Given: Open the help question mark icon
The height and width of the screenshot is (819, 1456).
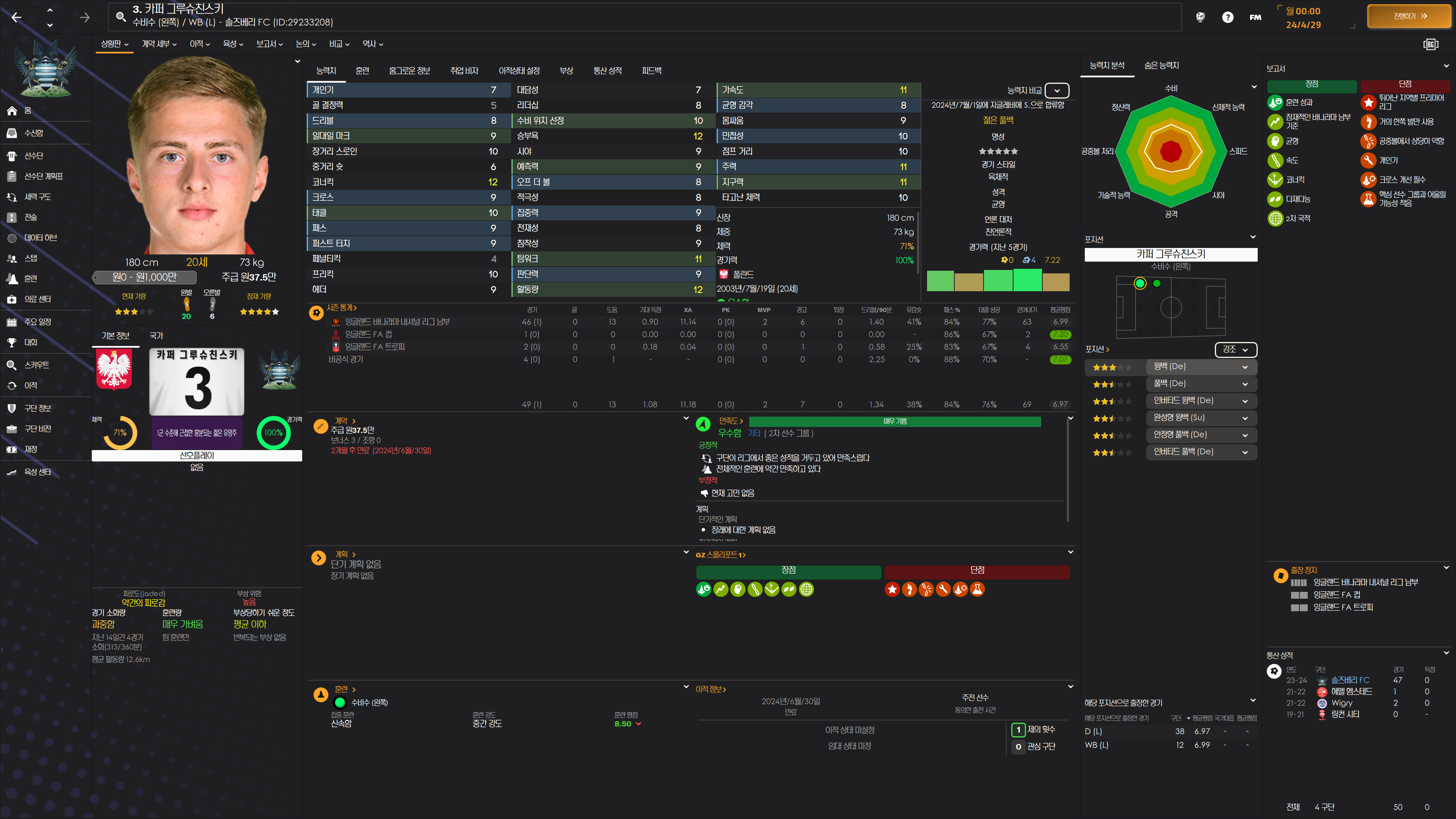Looking at the screenshot, I should pyautogui.click(x=1227, y=17).
